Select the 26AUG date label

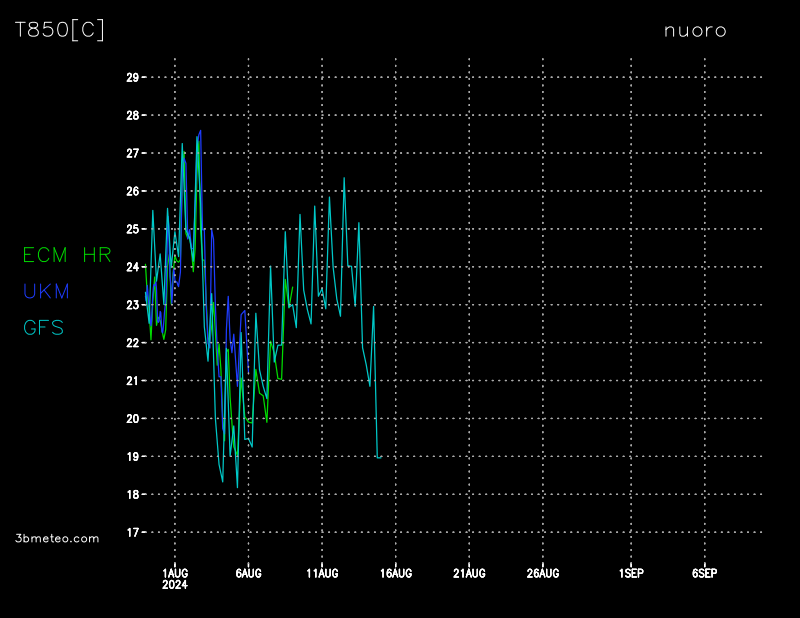pos(543,573)
